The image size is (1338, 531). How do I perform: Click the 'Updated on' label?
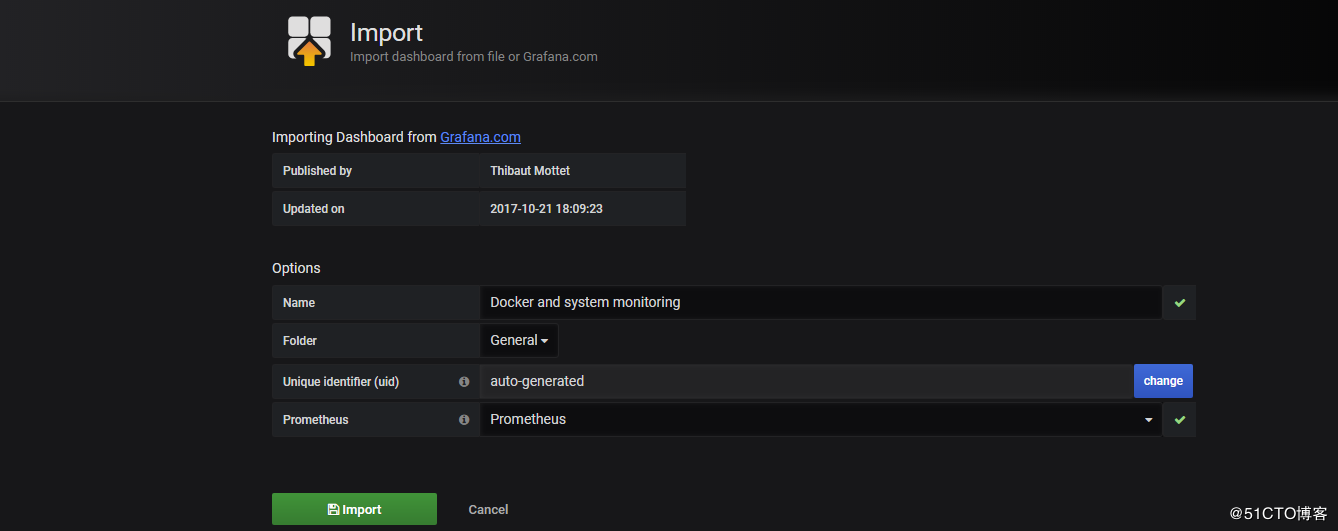(x=313, y=209)
